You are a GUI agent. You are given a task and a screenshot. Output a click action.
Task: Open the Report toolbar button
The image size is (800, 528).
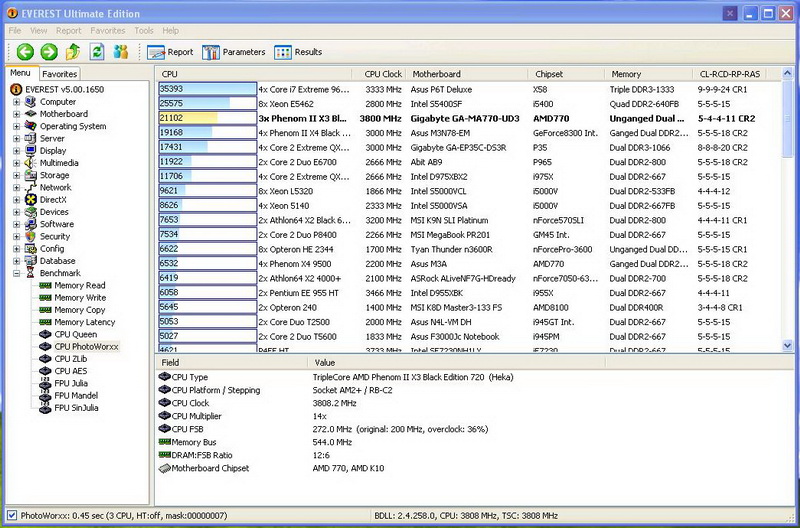point(170,52)
